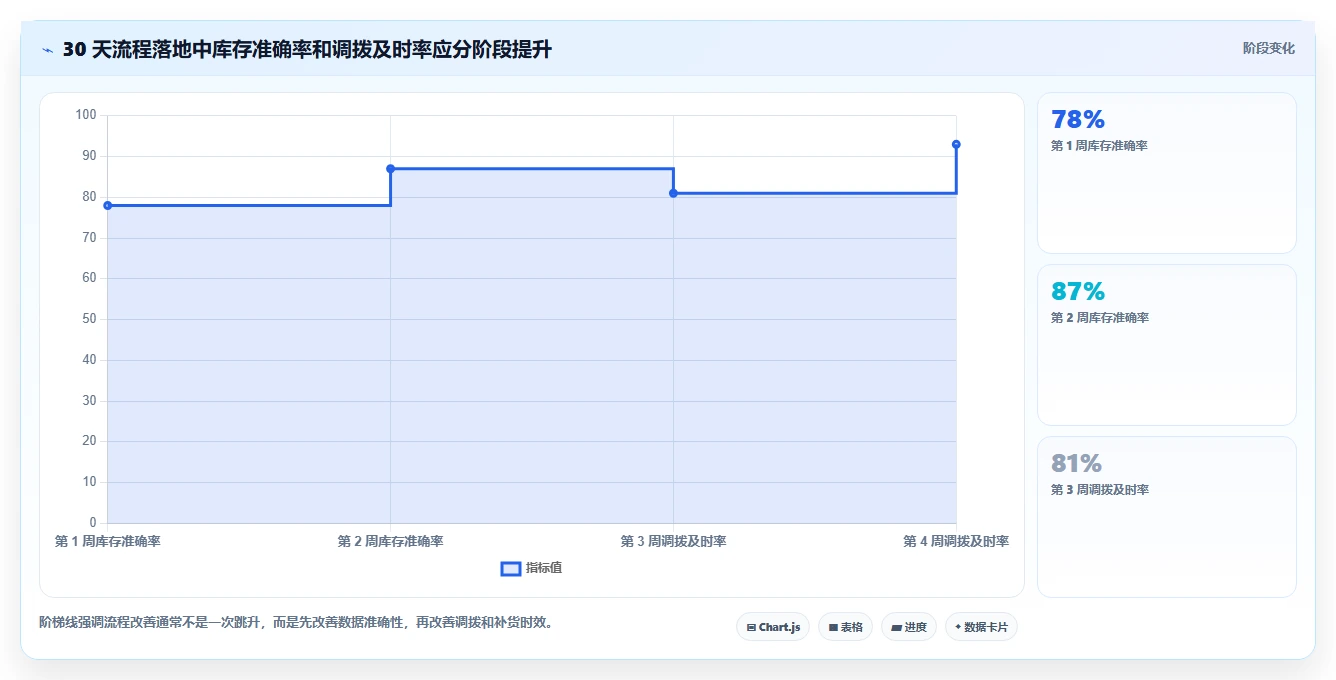Toggle the 指标值 legend entry
The height and width of the screenshot is (680, 1336).
point(532,568)
